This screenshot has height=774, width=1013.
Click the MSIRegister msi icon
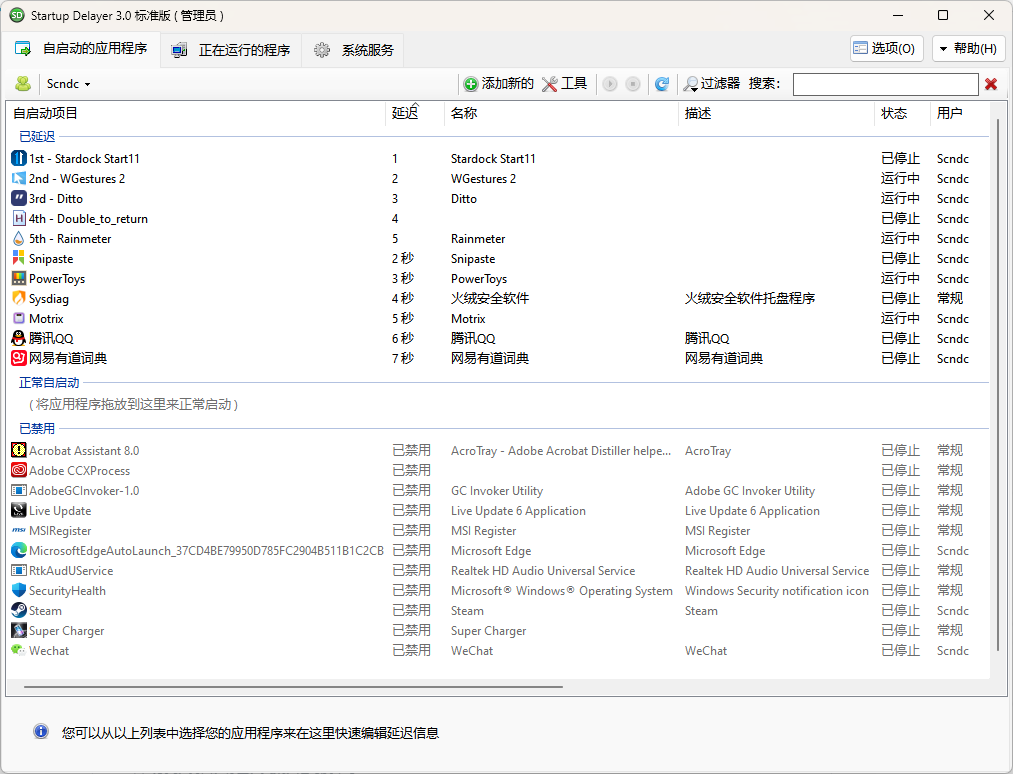point(19,530)
